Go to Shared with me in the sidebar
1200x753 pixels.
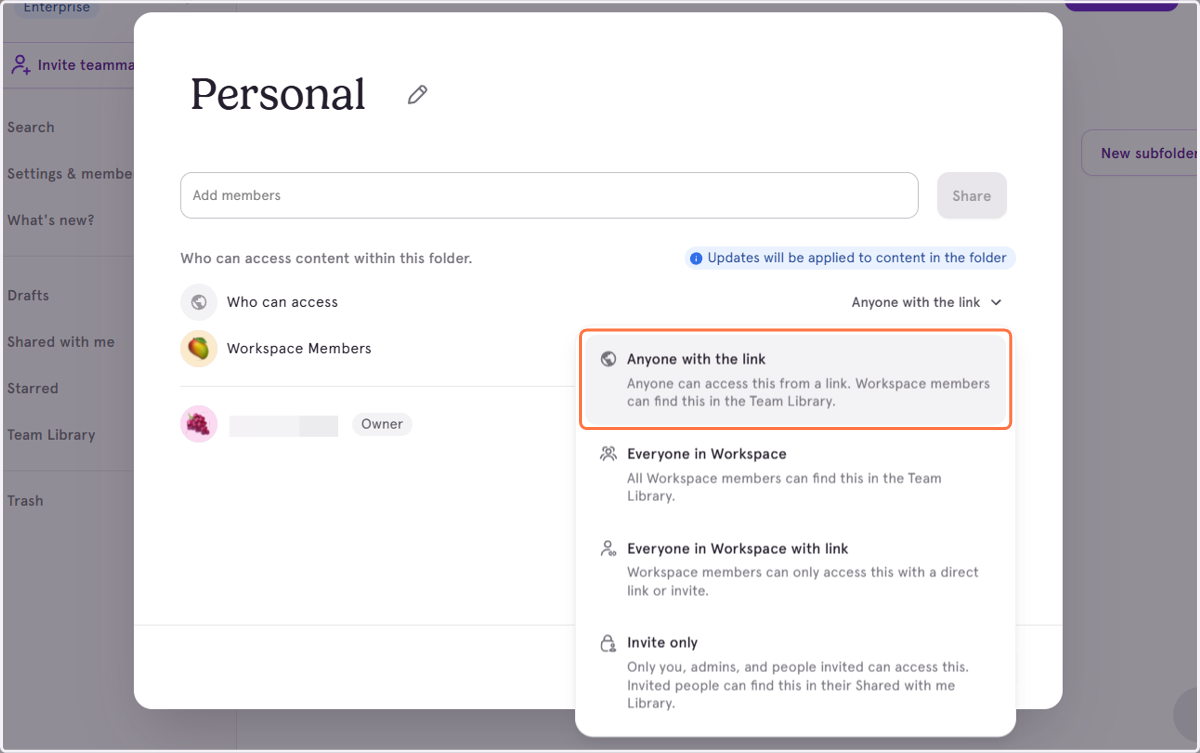click(x=61, y=342)
